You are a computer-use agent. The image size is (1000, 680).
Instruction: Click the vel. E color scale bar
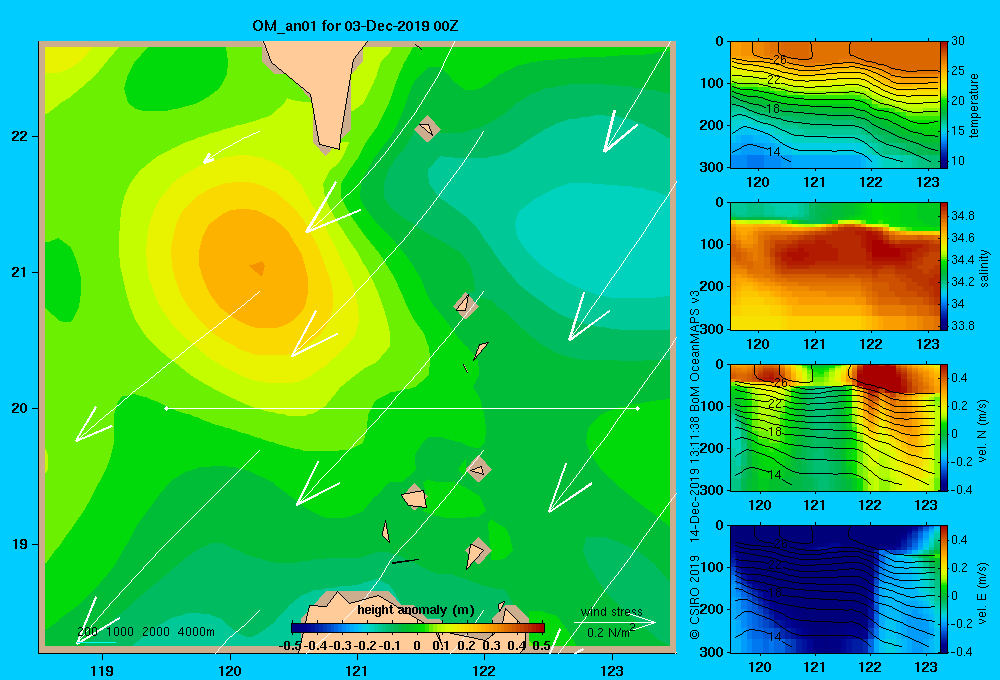point(944,589)
